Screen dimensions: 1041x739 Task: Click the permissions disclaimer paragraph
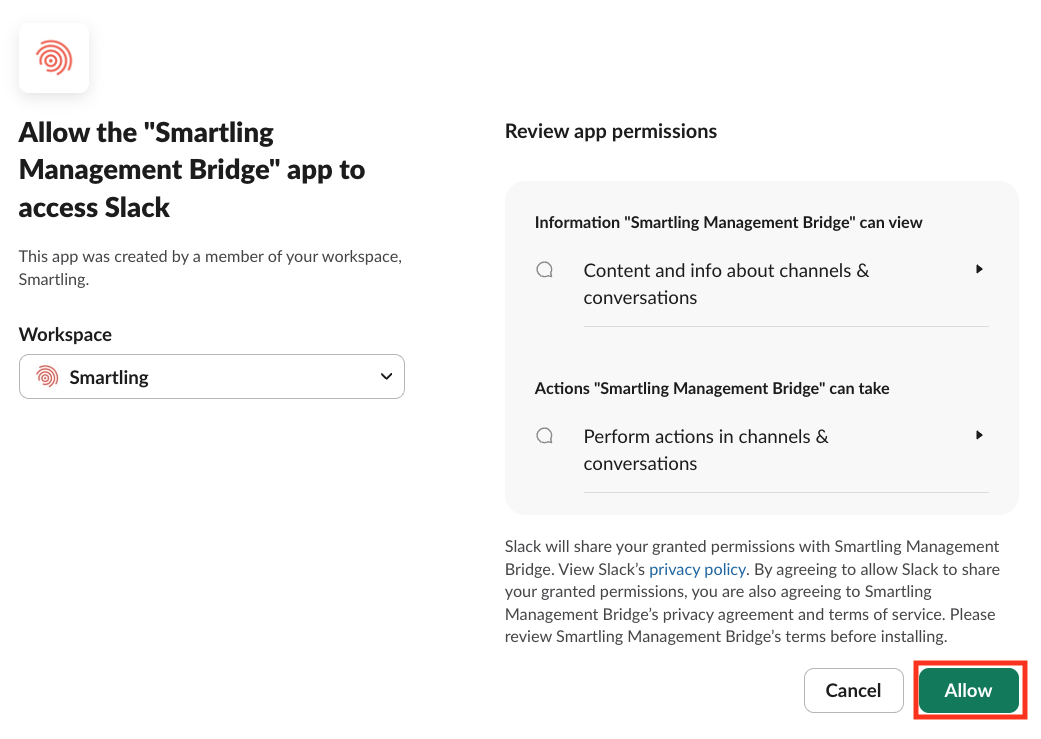[x=752, y=592]
